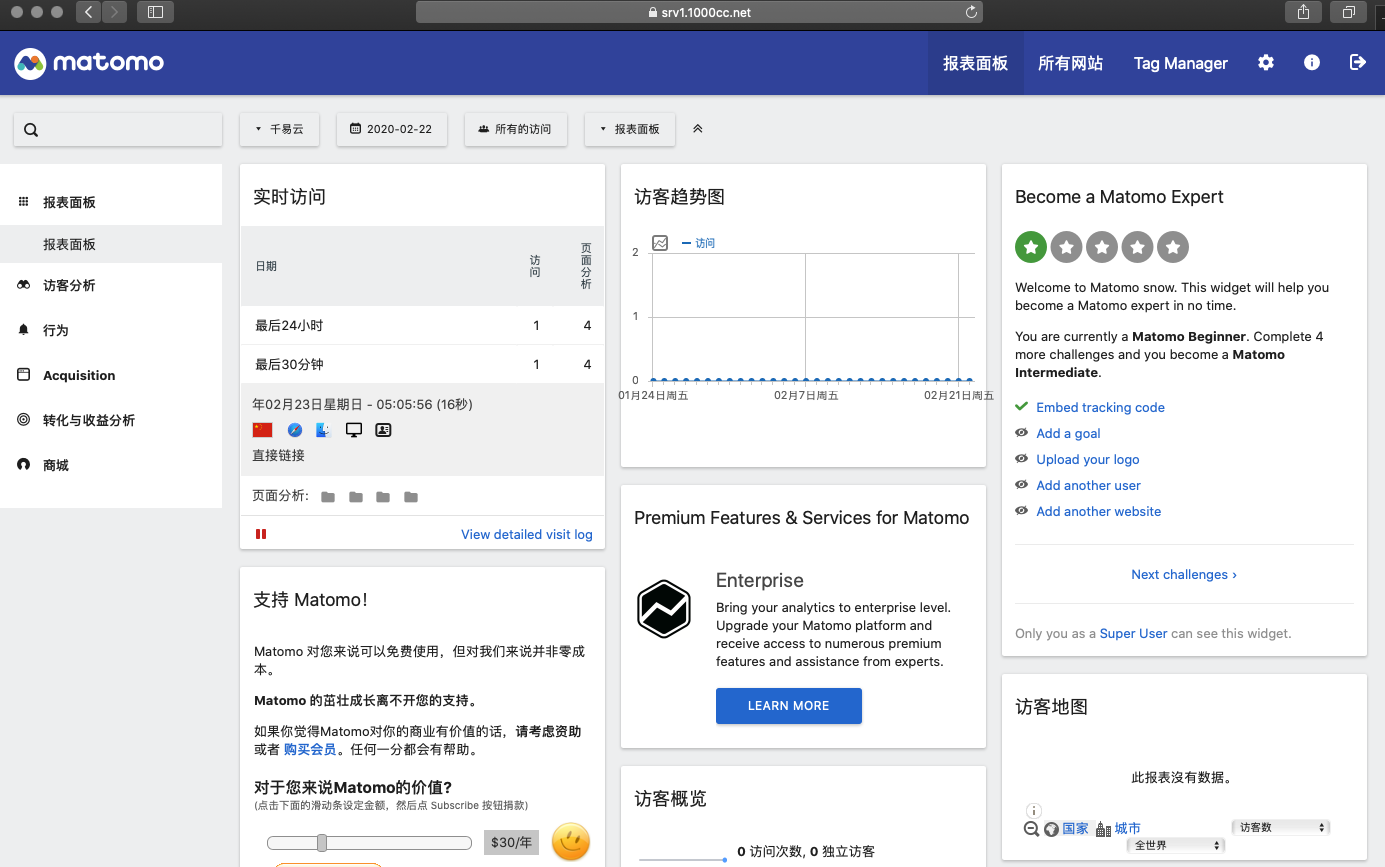
Task: Click the donation amount slider handle
Action: (x=322, y=843)
